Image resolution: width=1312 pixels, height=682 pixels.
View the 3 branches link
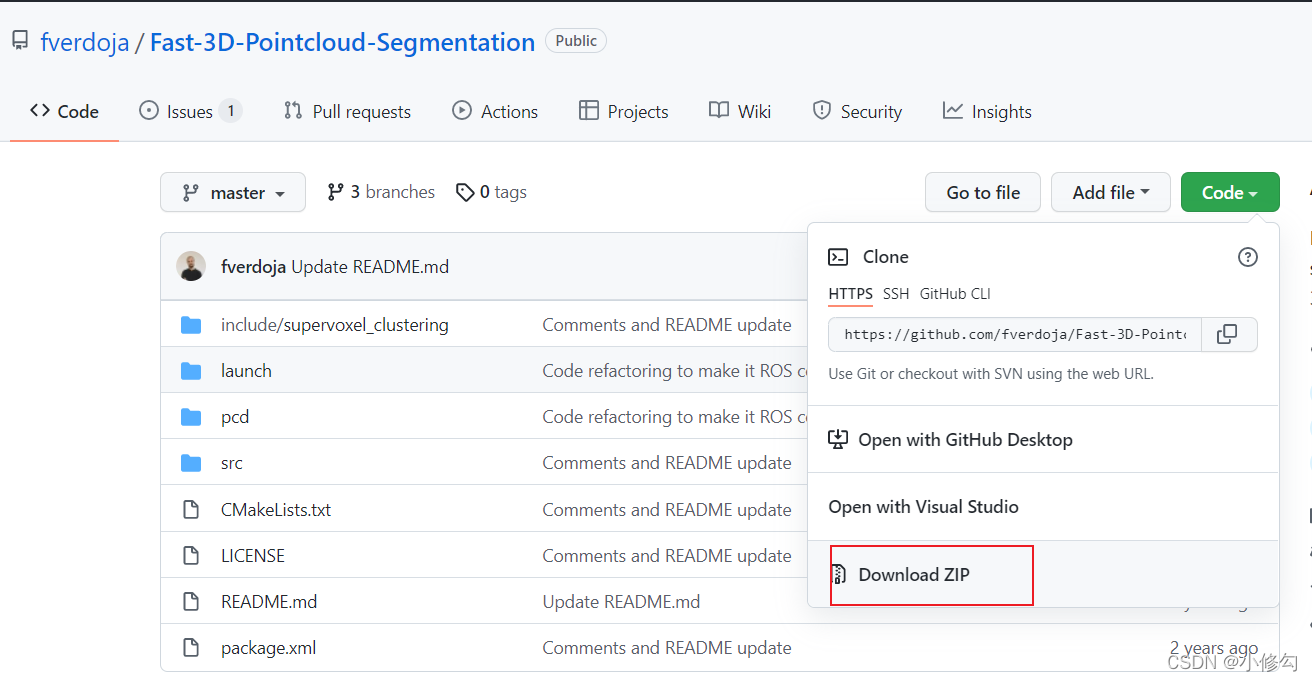point(381,192)
